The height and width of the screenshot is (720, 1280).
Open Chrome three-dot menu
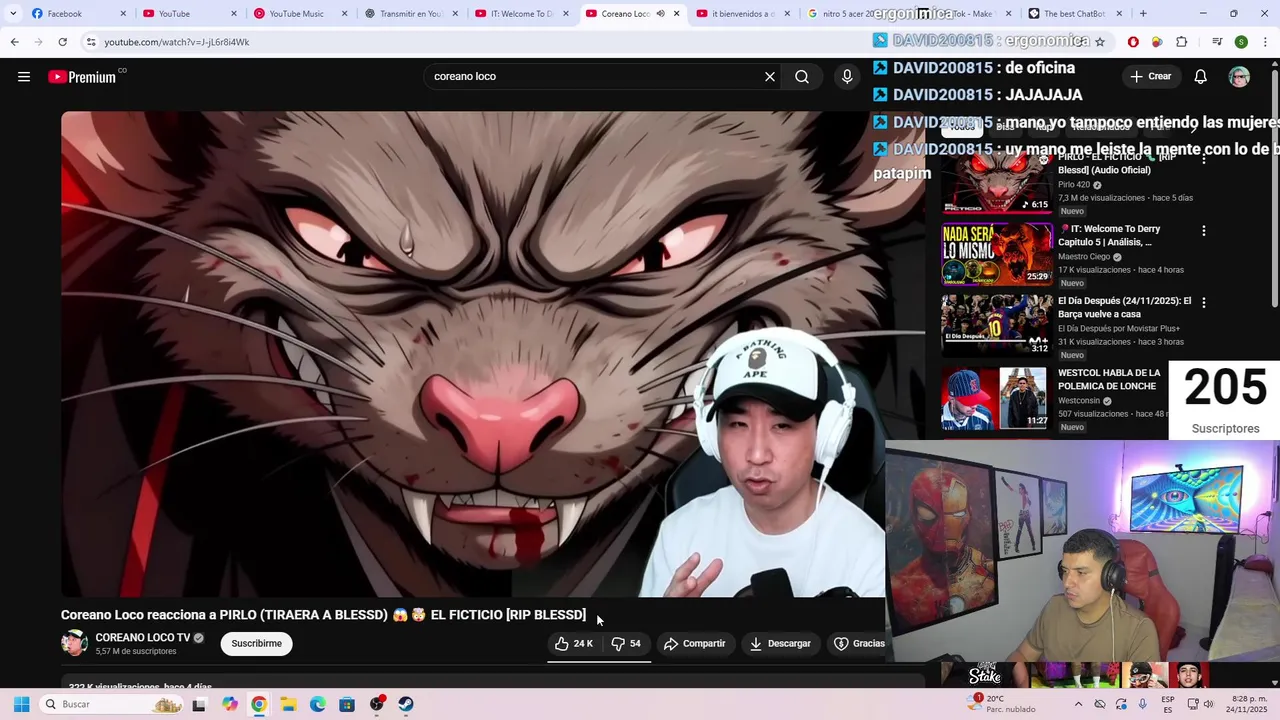(x=1265, y=42)
